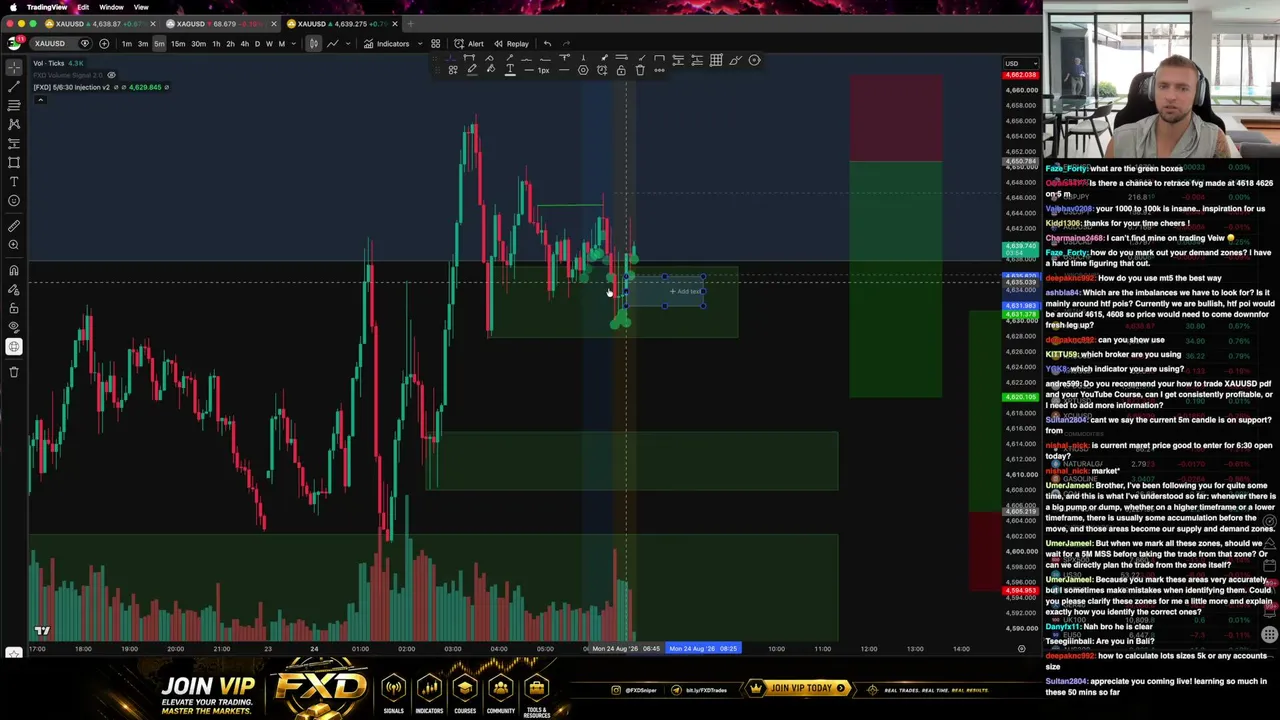Viewport: 1280px width, 720px height.
Task: Toggle hide all drawings eye icon
Action: click(14, 328)
